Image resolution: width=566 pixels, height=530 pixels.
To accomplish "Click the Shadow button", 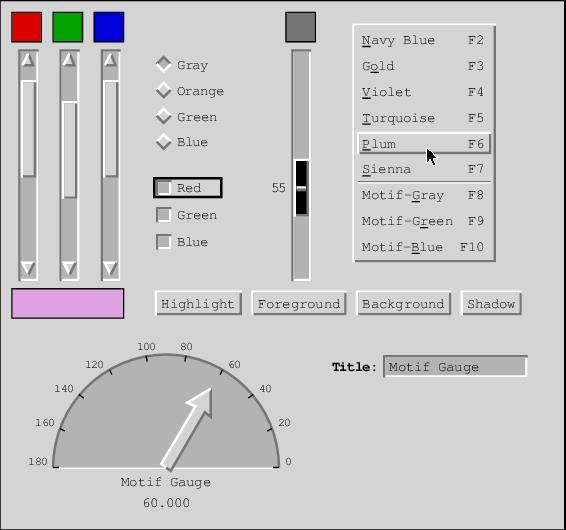I will (x=491, y=303).
